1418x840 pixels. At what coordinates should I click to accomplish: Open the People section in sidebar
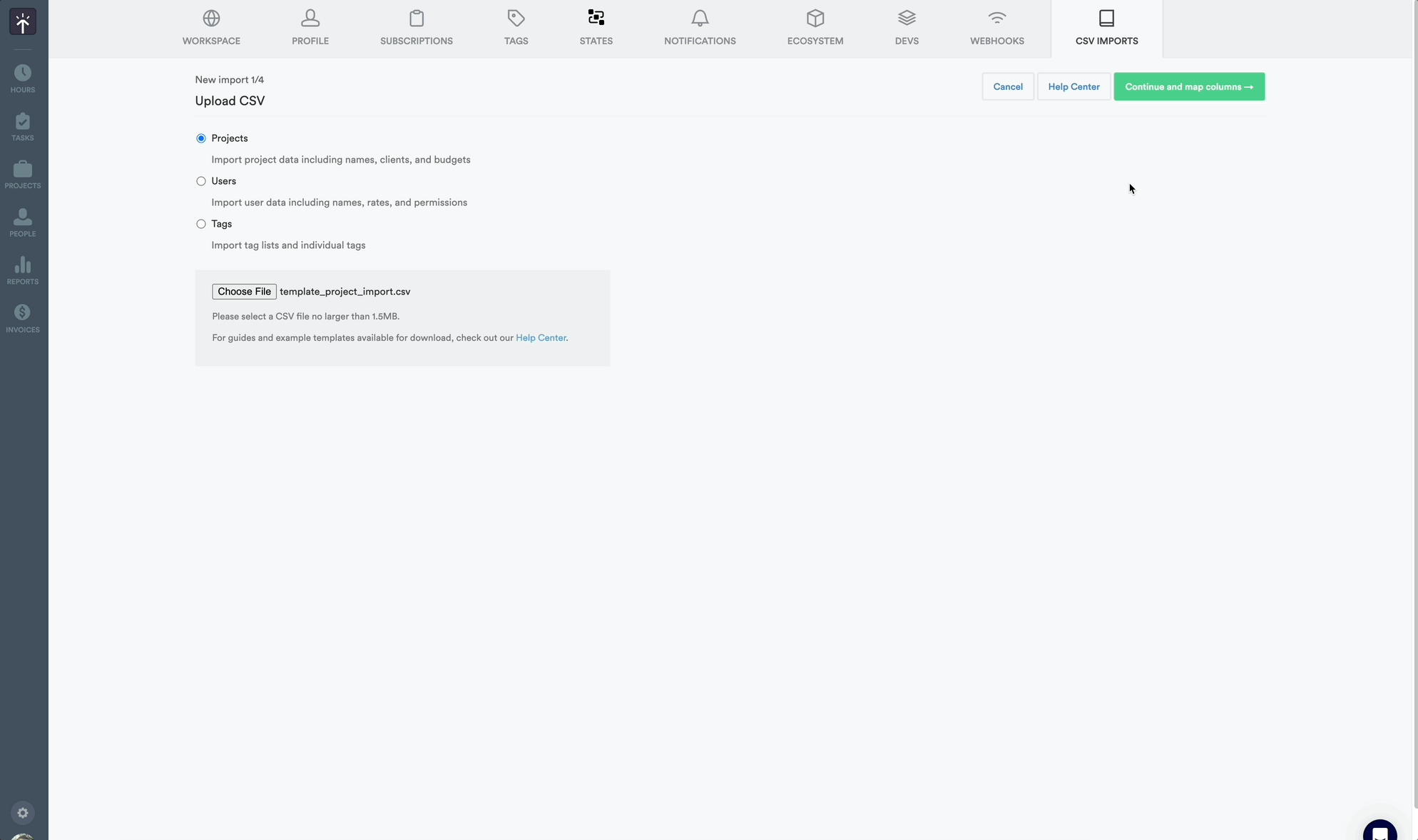23,221
